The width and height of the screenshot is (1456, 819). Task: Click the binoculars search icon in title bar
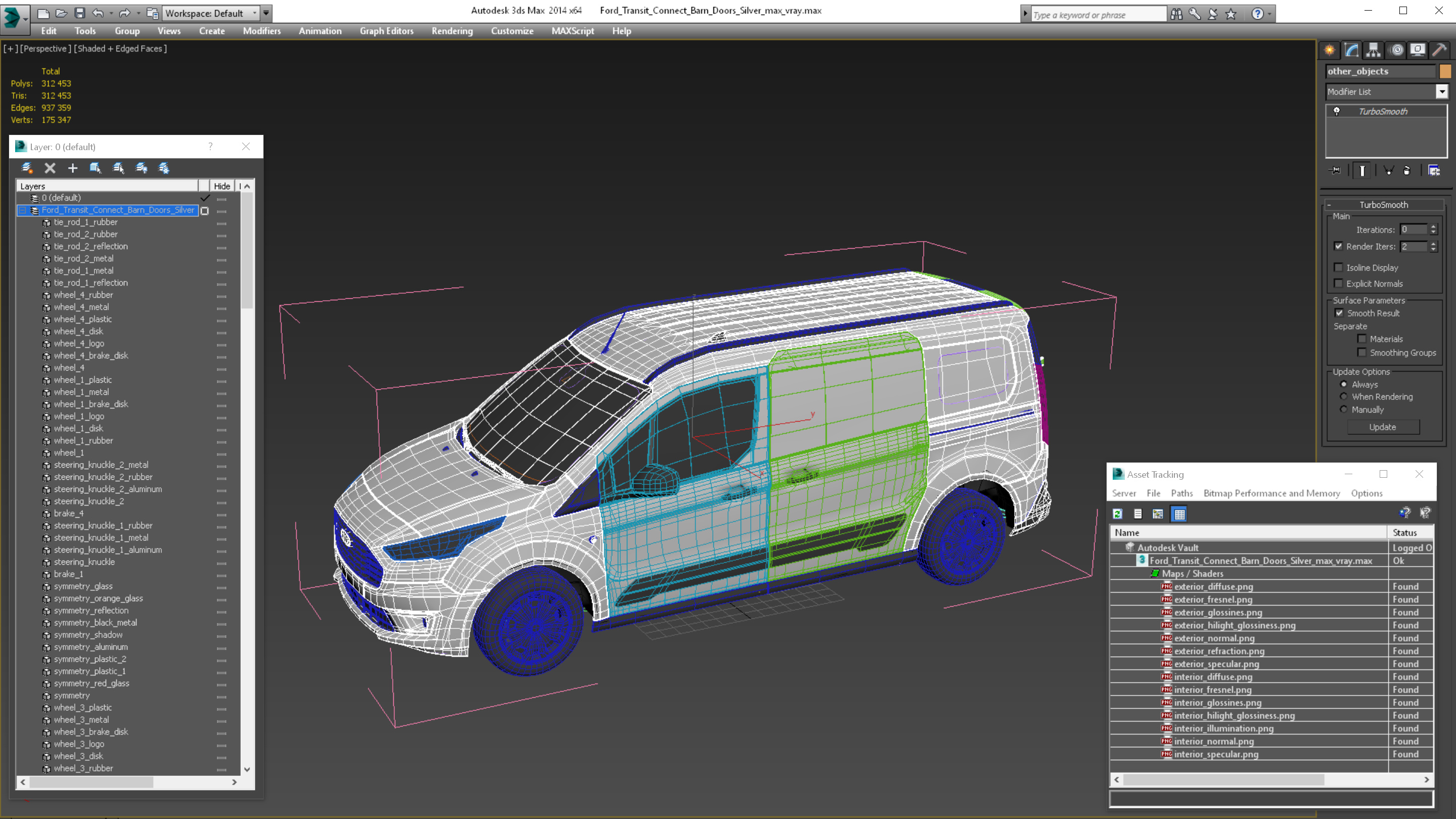pos(1176,14)
